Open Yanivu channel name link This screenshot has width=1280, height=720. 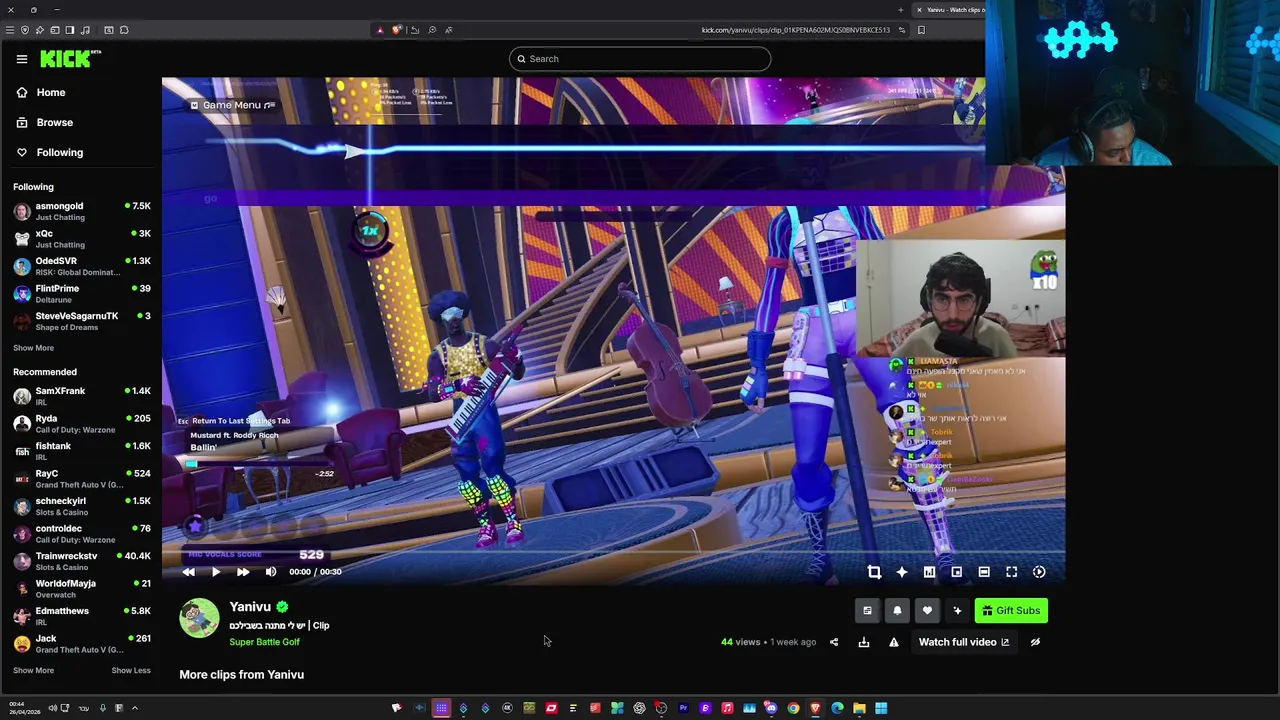[250, 607]
